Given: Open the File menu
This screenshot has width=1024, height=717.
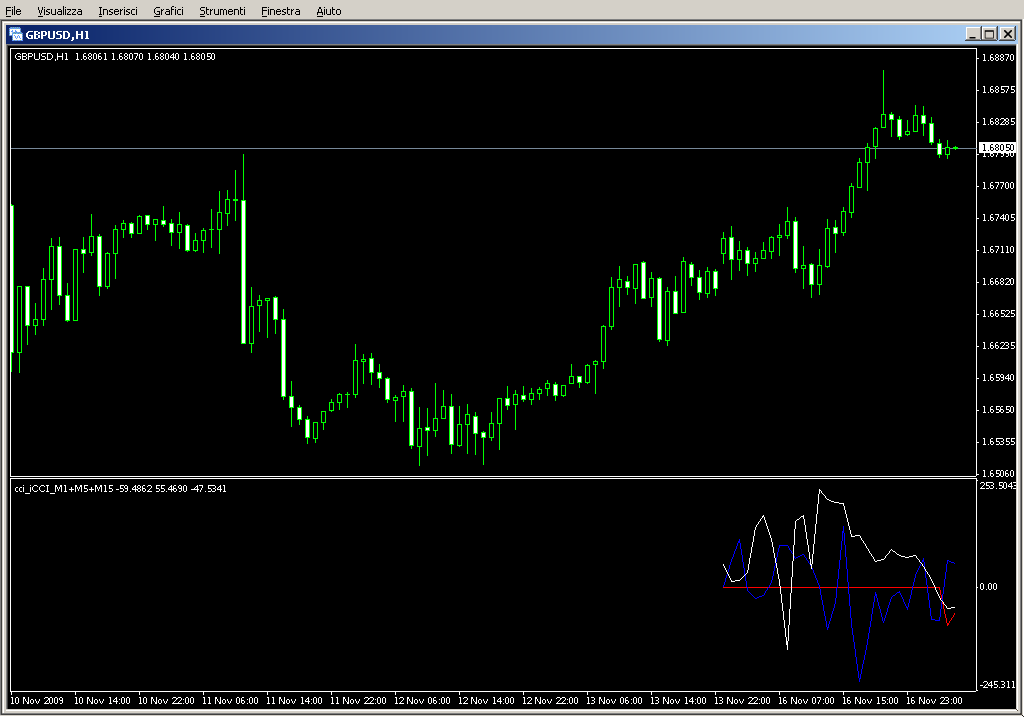Looking at the screenshot, I should tap(13, 11).
